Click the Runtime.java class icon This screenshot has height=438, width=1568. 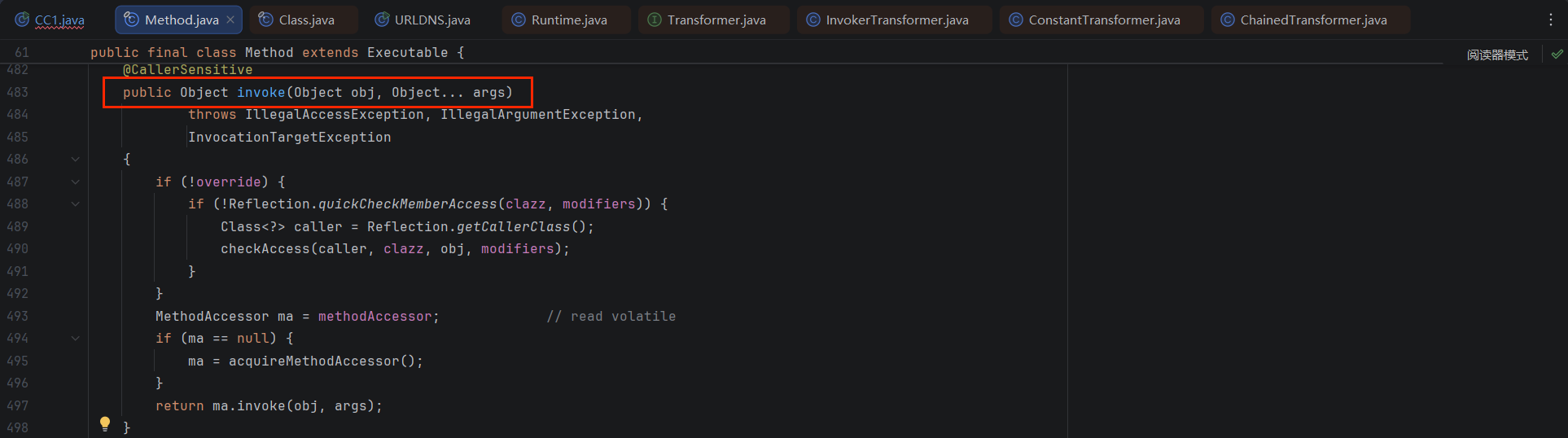(x=518, y=20)
